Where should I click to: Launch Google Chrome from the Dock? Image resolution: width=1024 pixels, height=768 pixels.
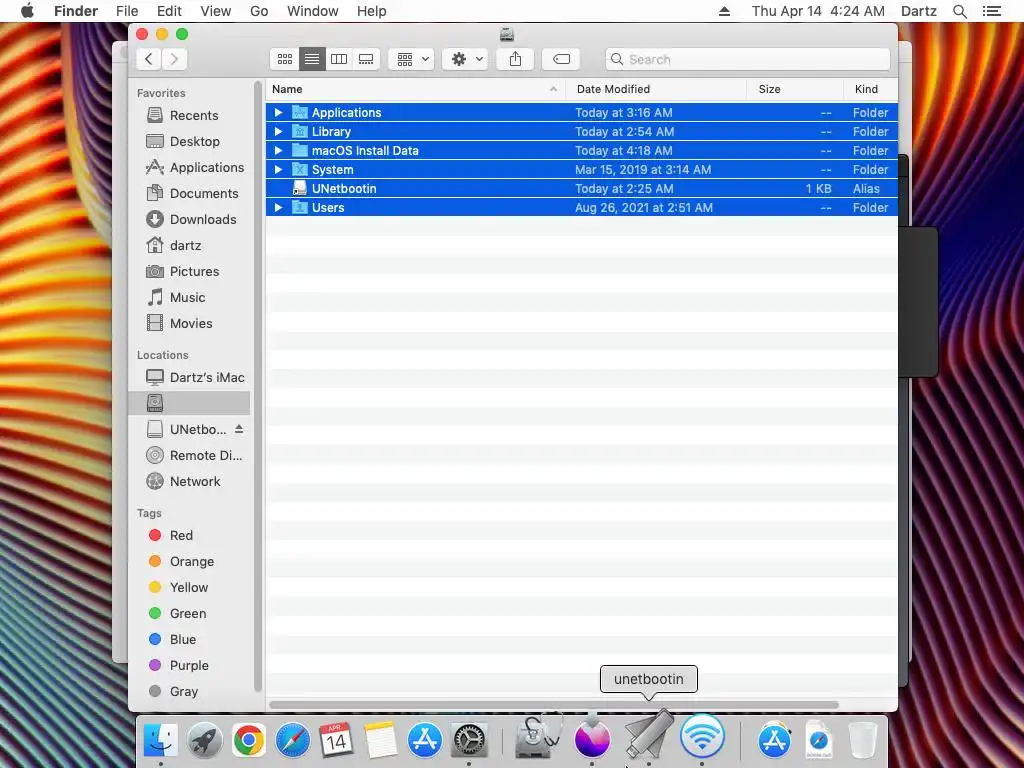click(249, 740)
